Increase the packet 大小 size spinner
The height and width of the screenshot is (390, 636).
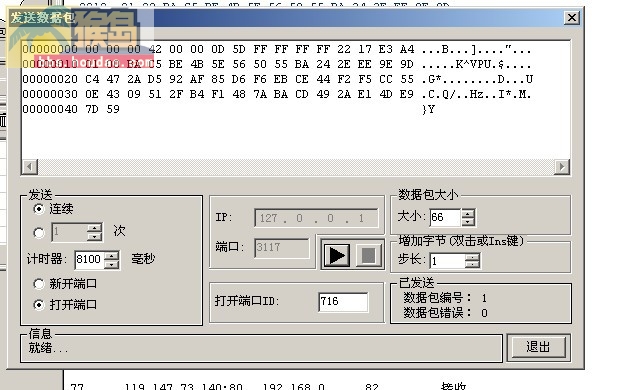tap(468, 213)
